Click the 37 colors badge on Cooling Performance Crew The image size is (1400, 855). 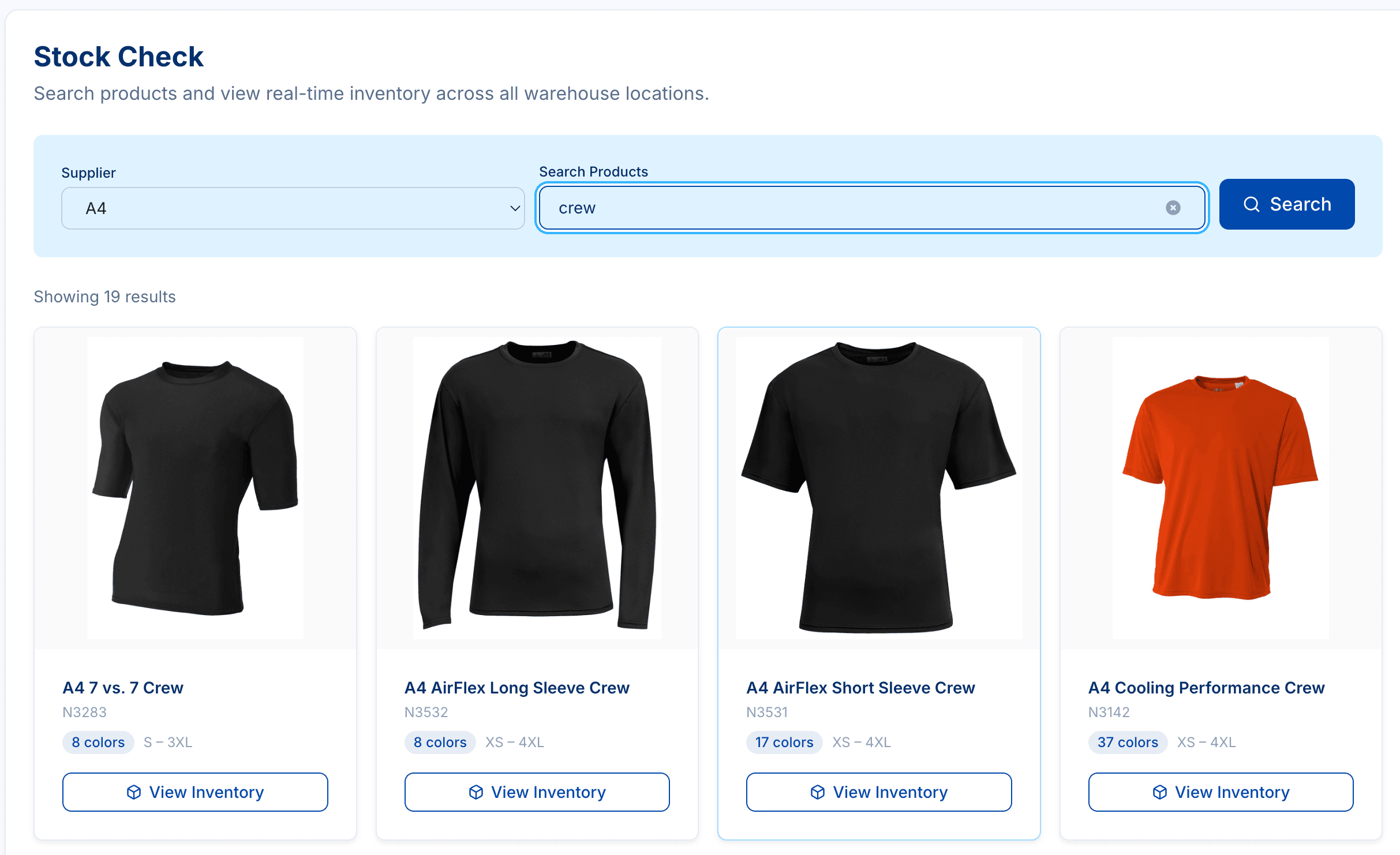click(x=1128, y=742)
